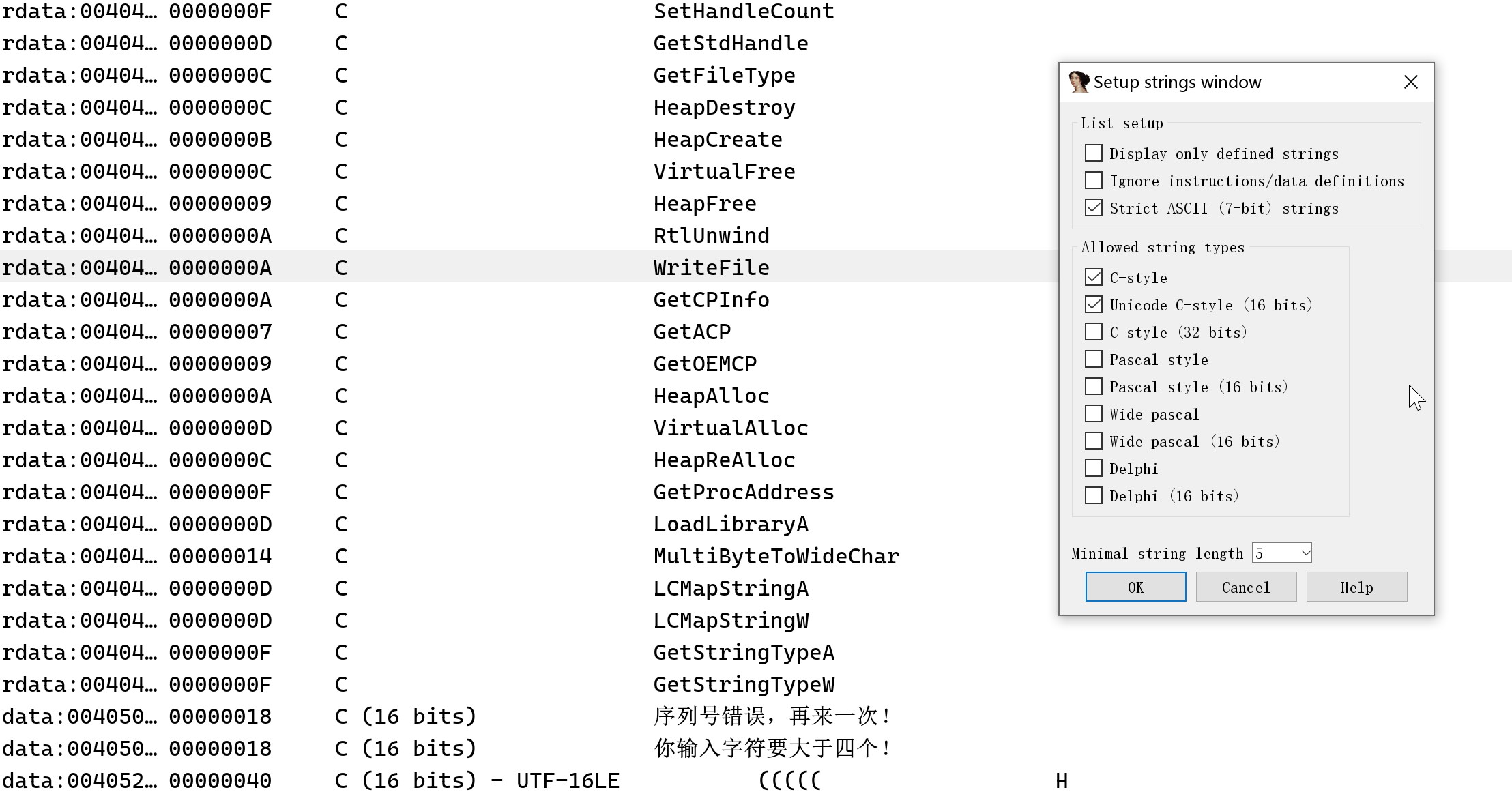Tick the Wide pascal checkbox
The width and height of the screenshot is (1512, 792).
tap(1094, 414)
